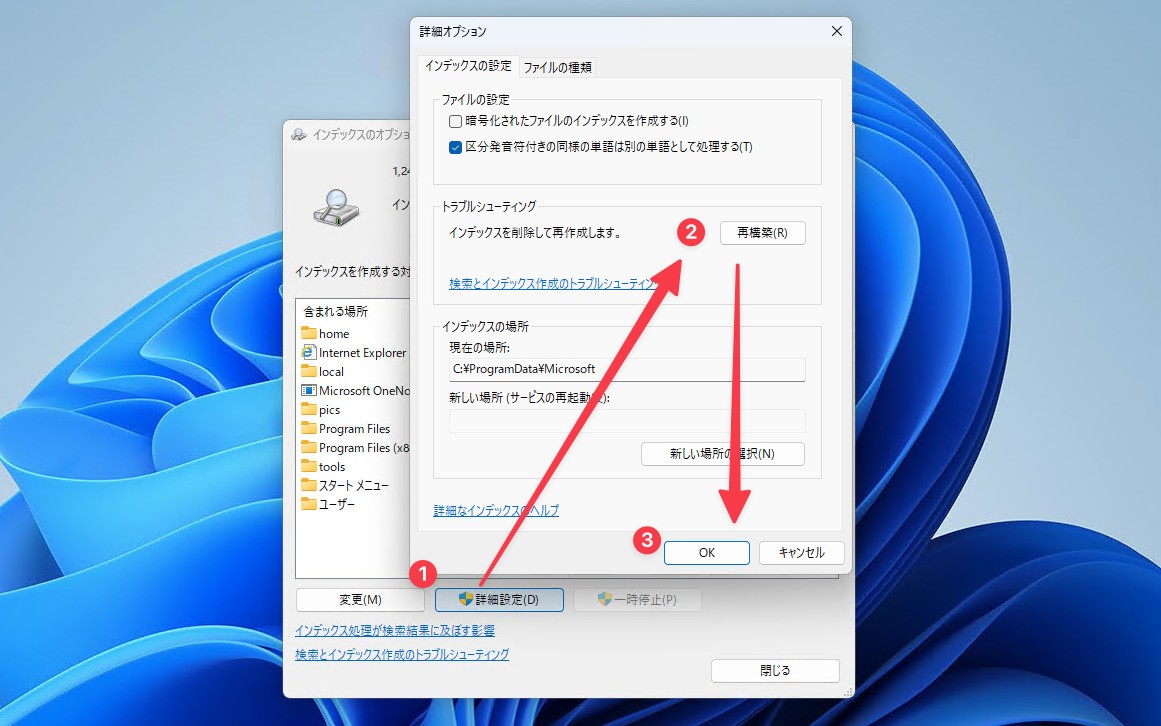Image resolution: width=1161 pixels, height=726 pixels.
Task: Click the 一時停止(P) button
Action: click(x=638, y=599)
